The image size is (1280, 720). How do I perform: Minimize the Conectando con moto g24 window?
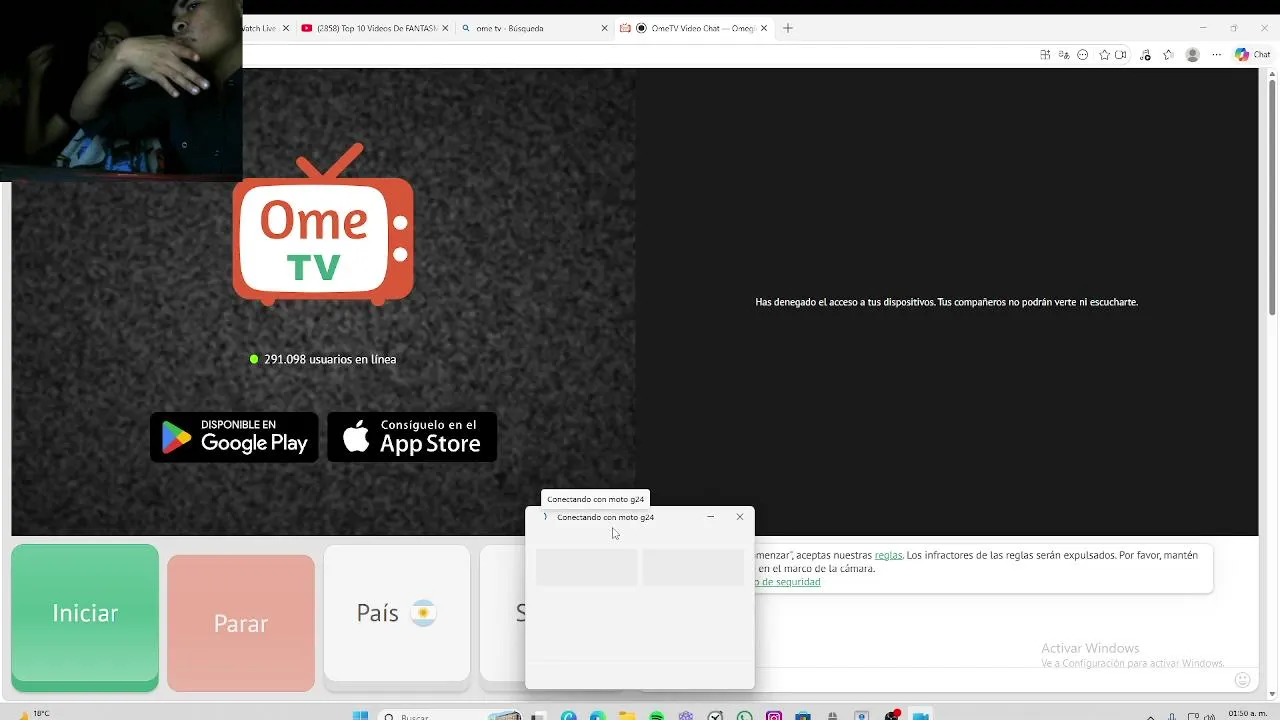(710, 517)
